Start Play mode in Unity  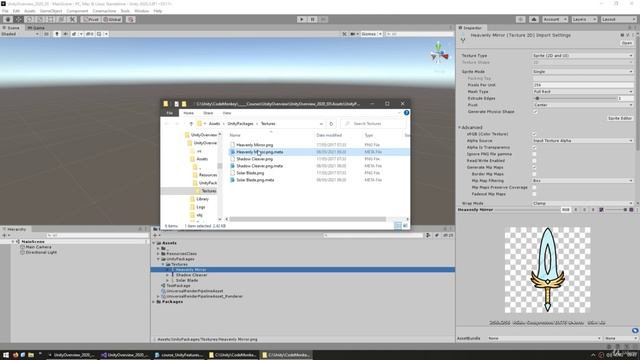point(302,19)
